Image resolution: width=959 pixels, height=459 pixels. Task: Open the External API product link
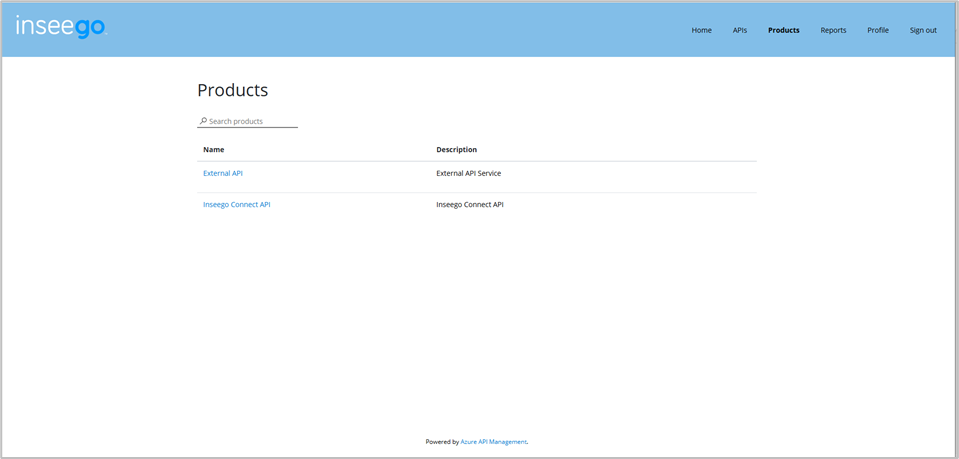[223, 173]
